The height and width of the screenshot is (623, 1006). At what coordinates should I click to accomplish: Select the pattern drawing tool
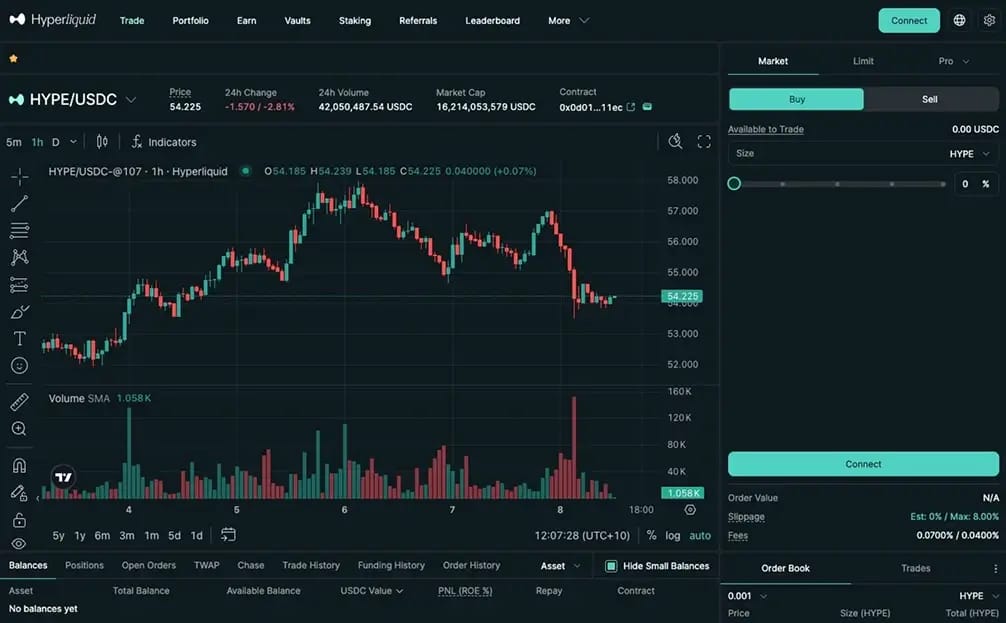19,257
